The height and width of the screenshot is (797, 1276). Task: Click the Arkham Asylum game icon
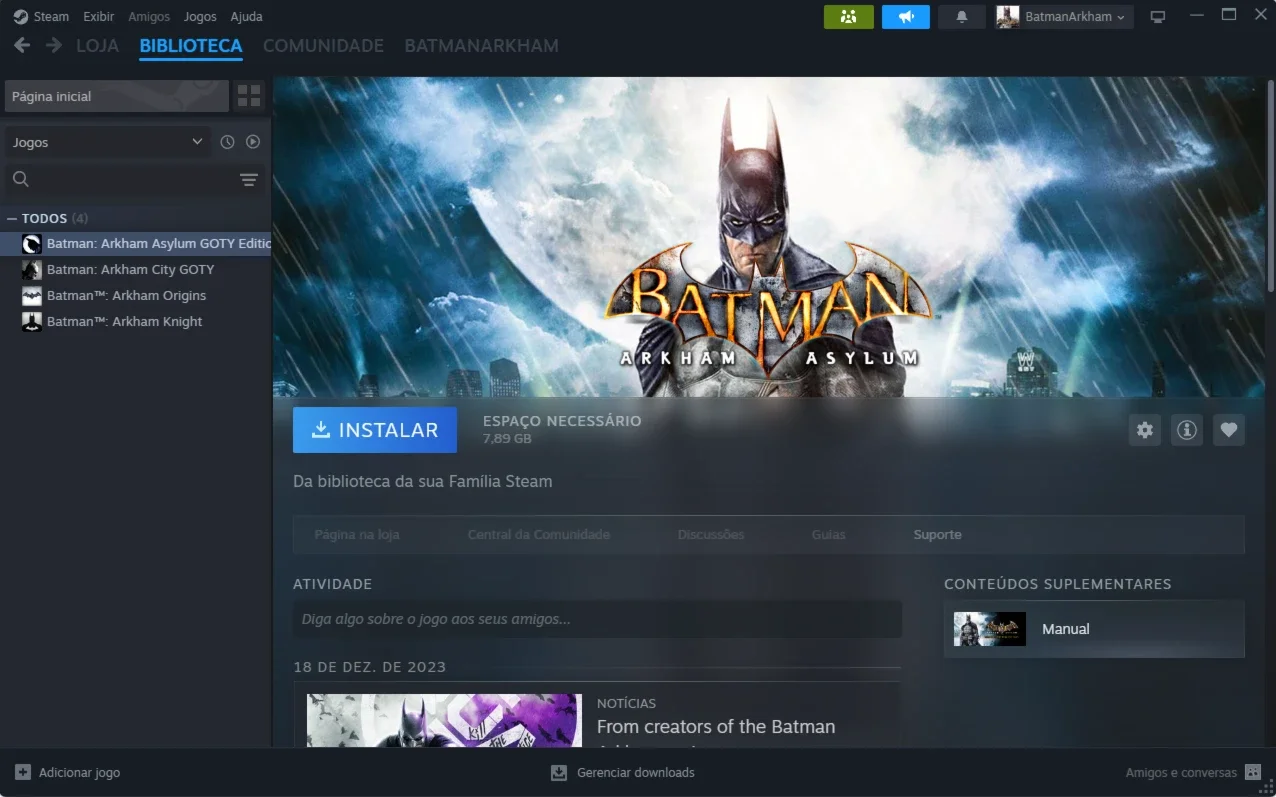[x=32, y=243]
